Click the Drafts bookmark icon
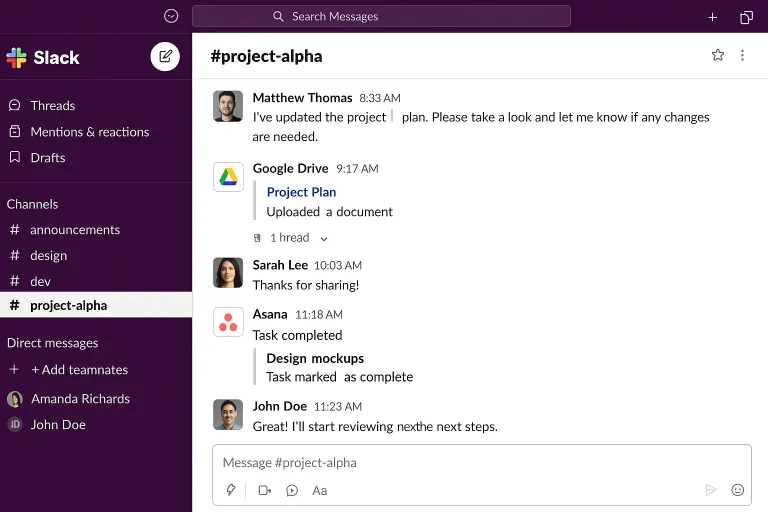768x512 pixels. (x=15, y=157)
